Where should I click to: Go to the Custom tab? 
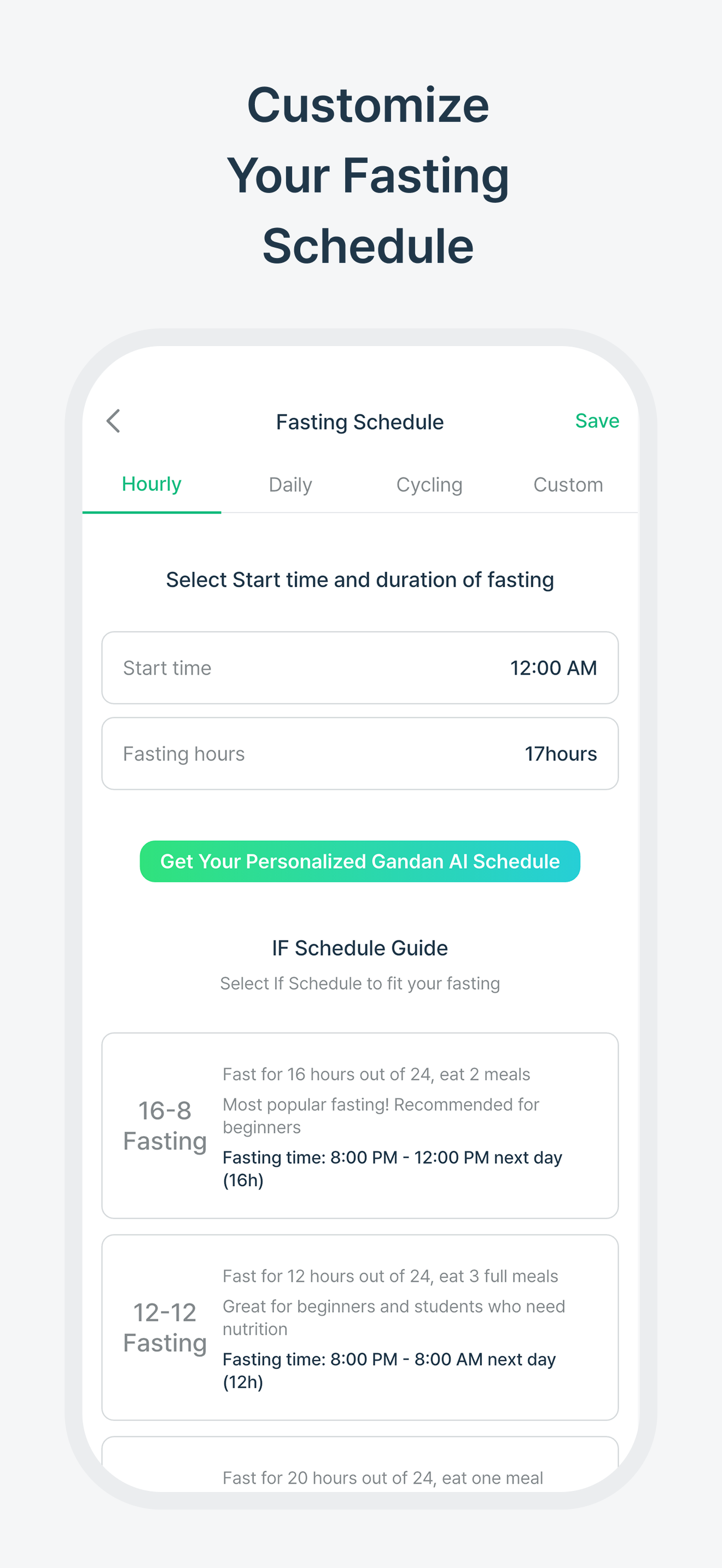click(x=568, y=485)
